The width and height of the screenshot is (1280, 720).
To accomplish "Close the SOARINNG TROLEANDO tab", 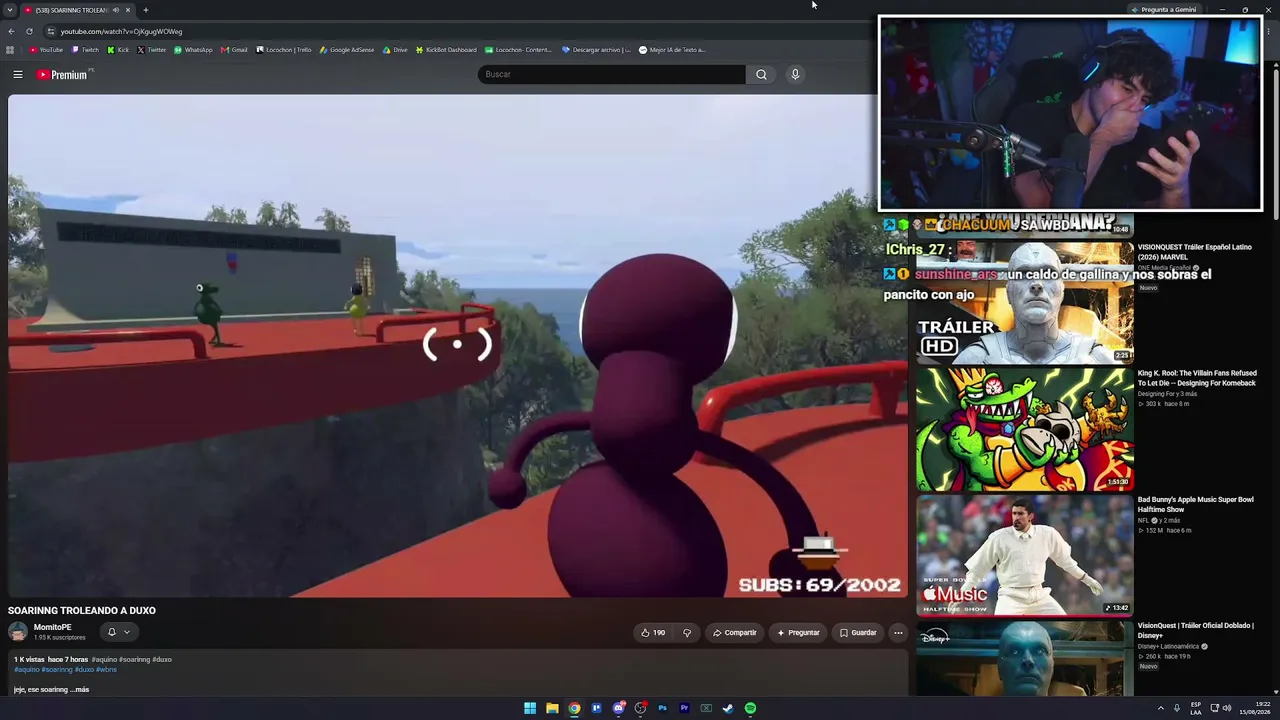I will click(x=128, y=10).
